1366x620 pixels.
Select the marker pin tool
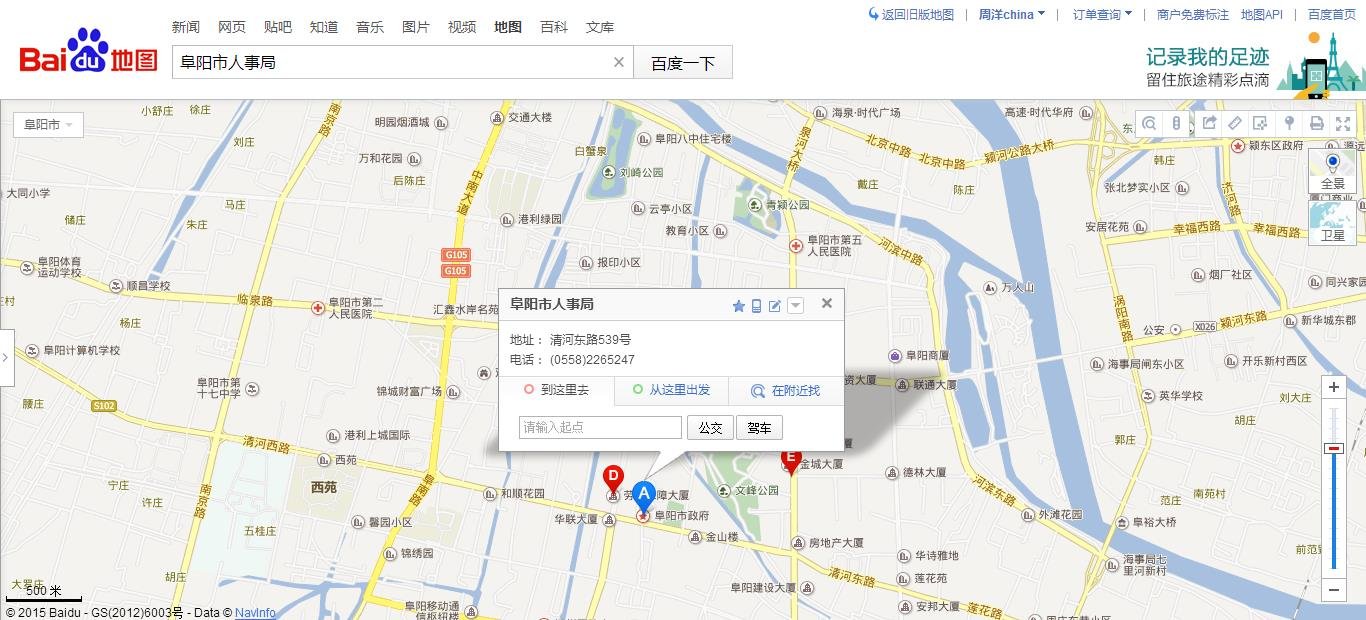(x=1289, y=124)
